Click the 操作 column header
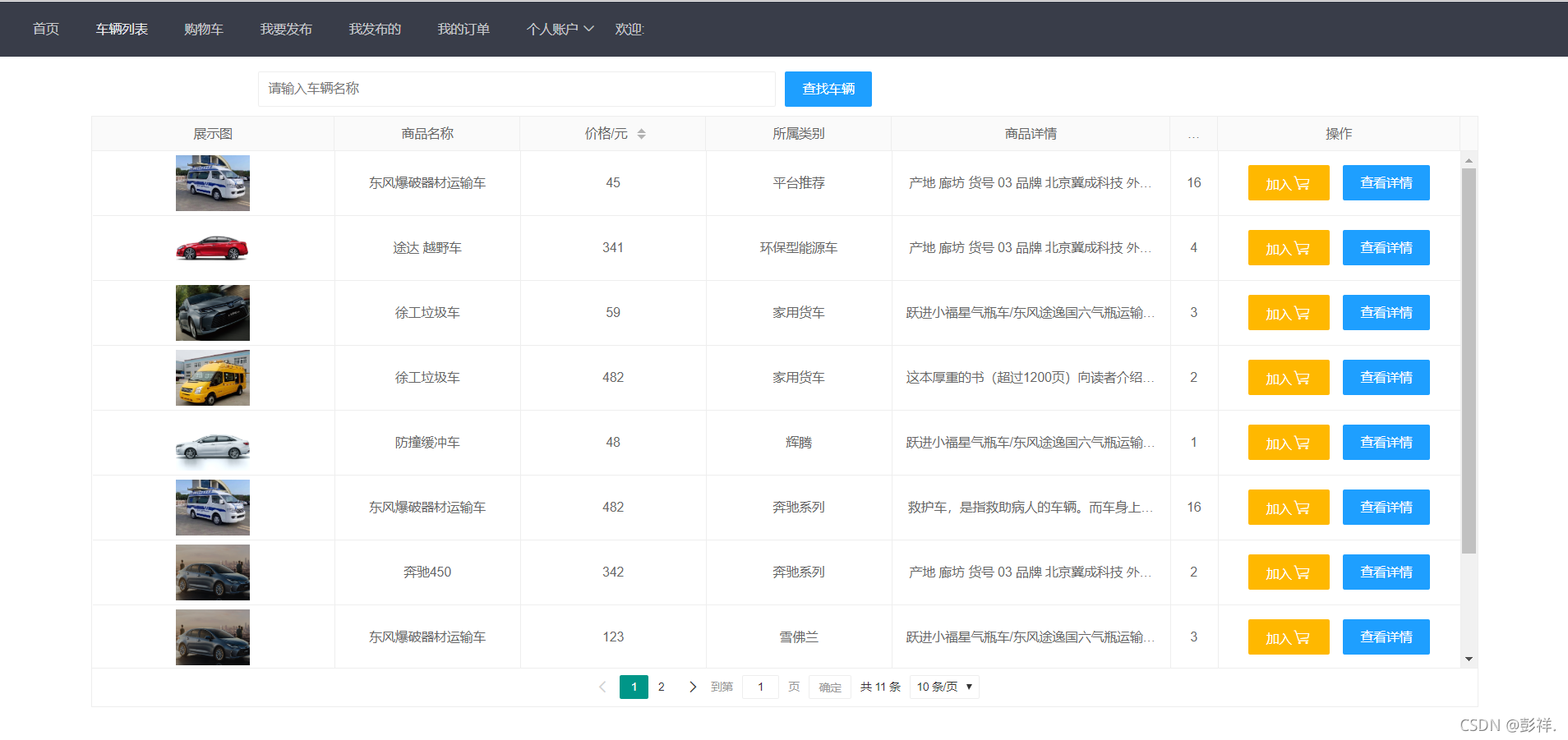1568x740 pixels. [1339, 134]
